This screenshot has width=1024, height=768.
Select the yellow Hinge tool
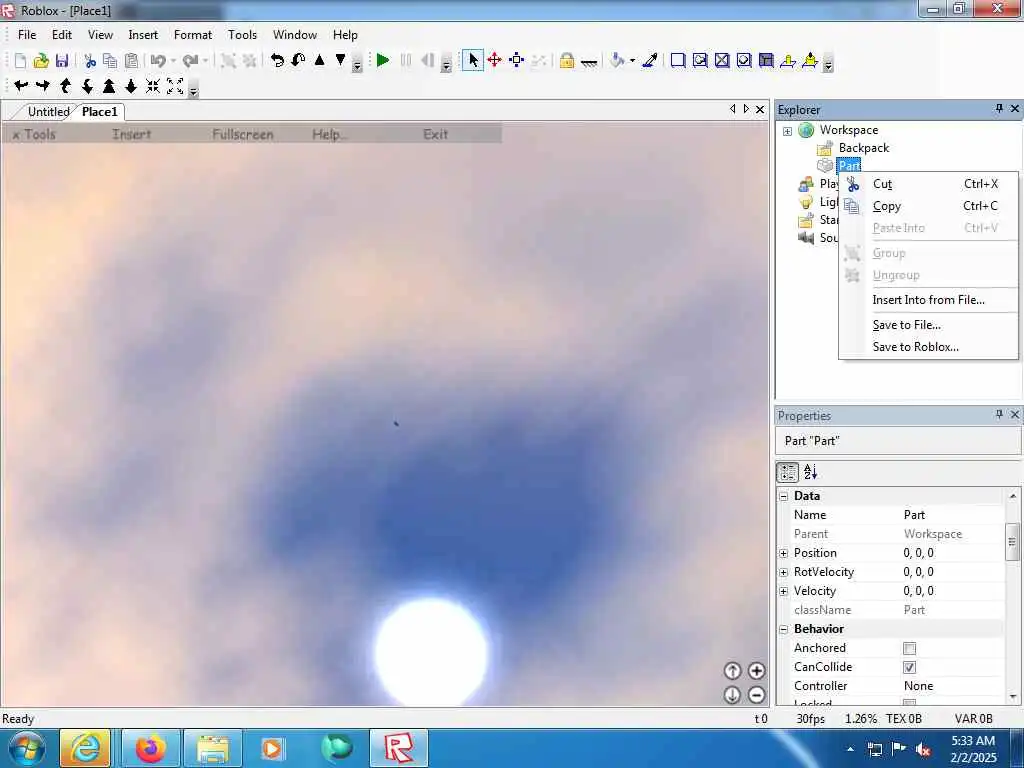[x=788, y=61]
